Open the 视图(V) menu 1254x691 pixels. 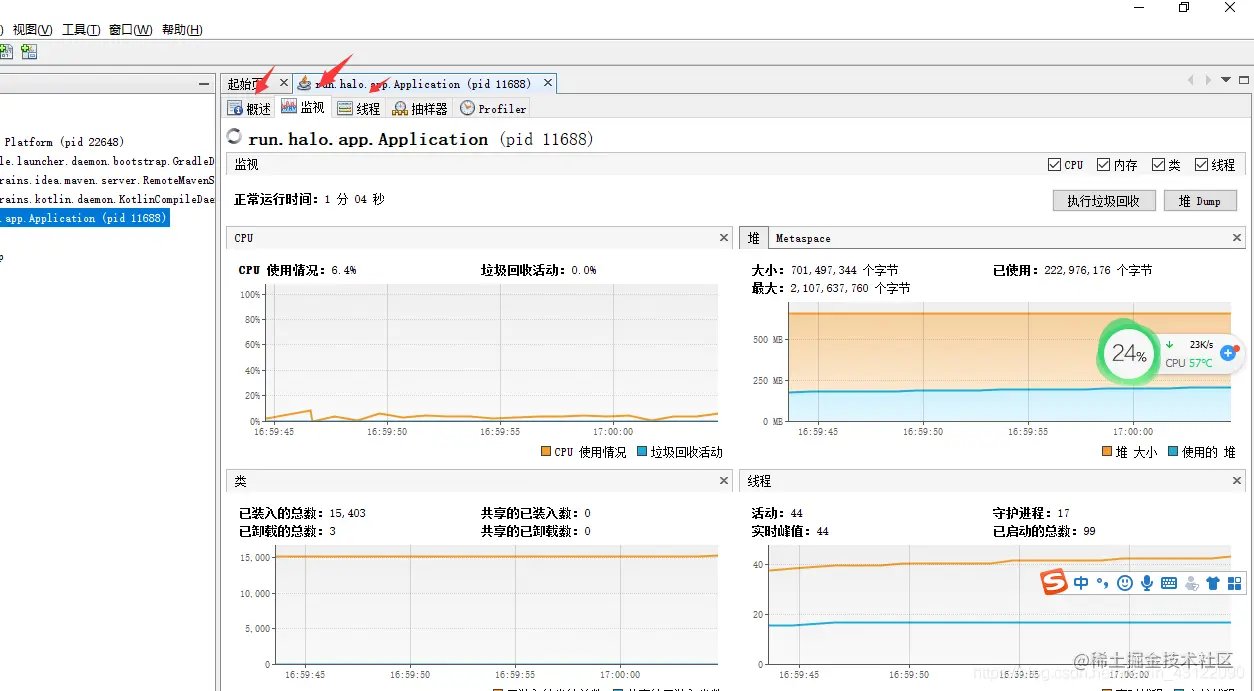(32, 30)
